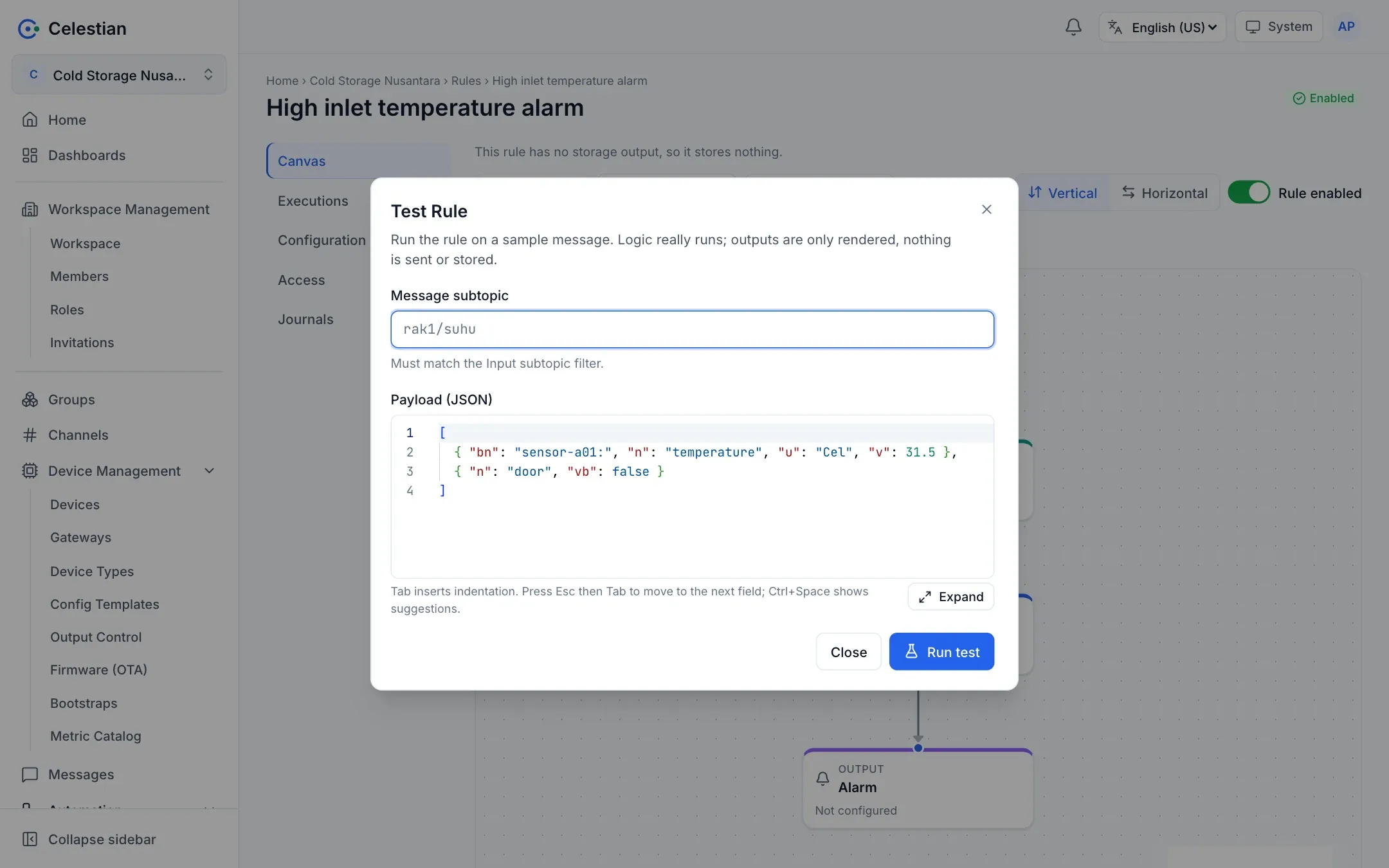Collapse the Device Management section chevron
Screen dimensions: 1389x868
[x=209, y=471]
